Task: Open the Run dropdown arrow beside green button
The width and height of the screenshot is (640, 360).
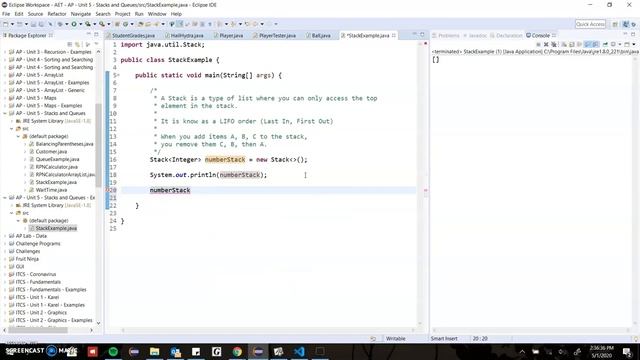Action: [80, 24]
